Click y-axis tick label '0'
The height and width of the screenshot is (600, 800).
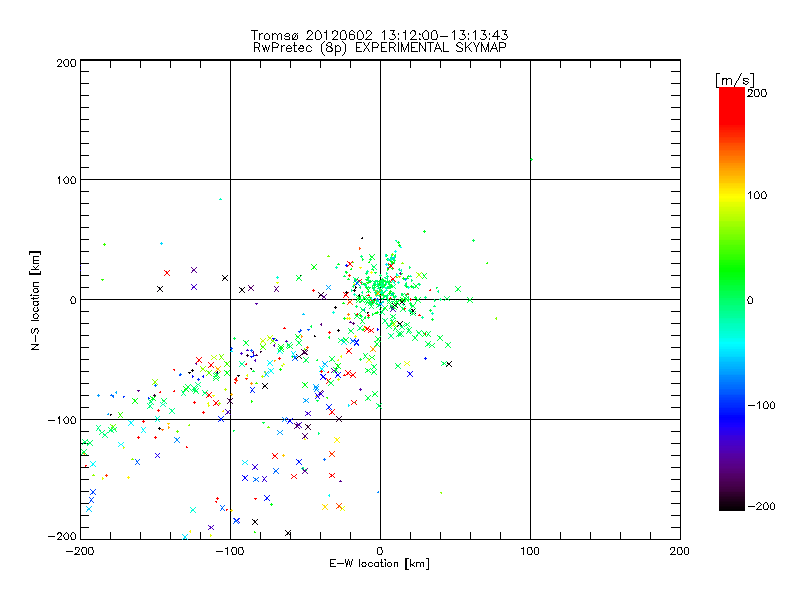[73, 301]
